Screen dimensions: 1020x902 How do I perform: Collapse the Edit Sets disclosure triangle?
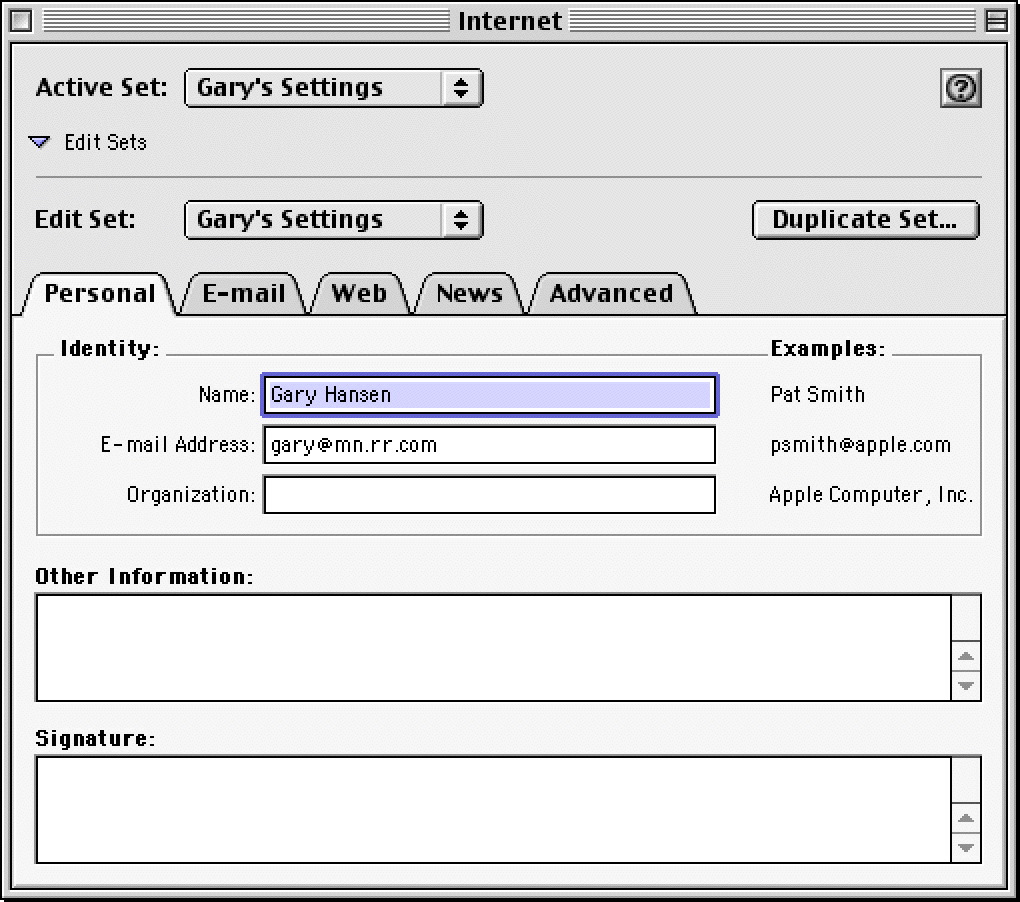pos(40,142)
